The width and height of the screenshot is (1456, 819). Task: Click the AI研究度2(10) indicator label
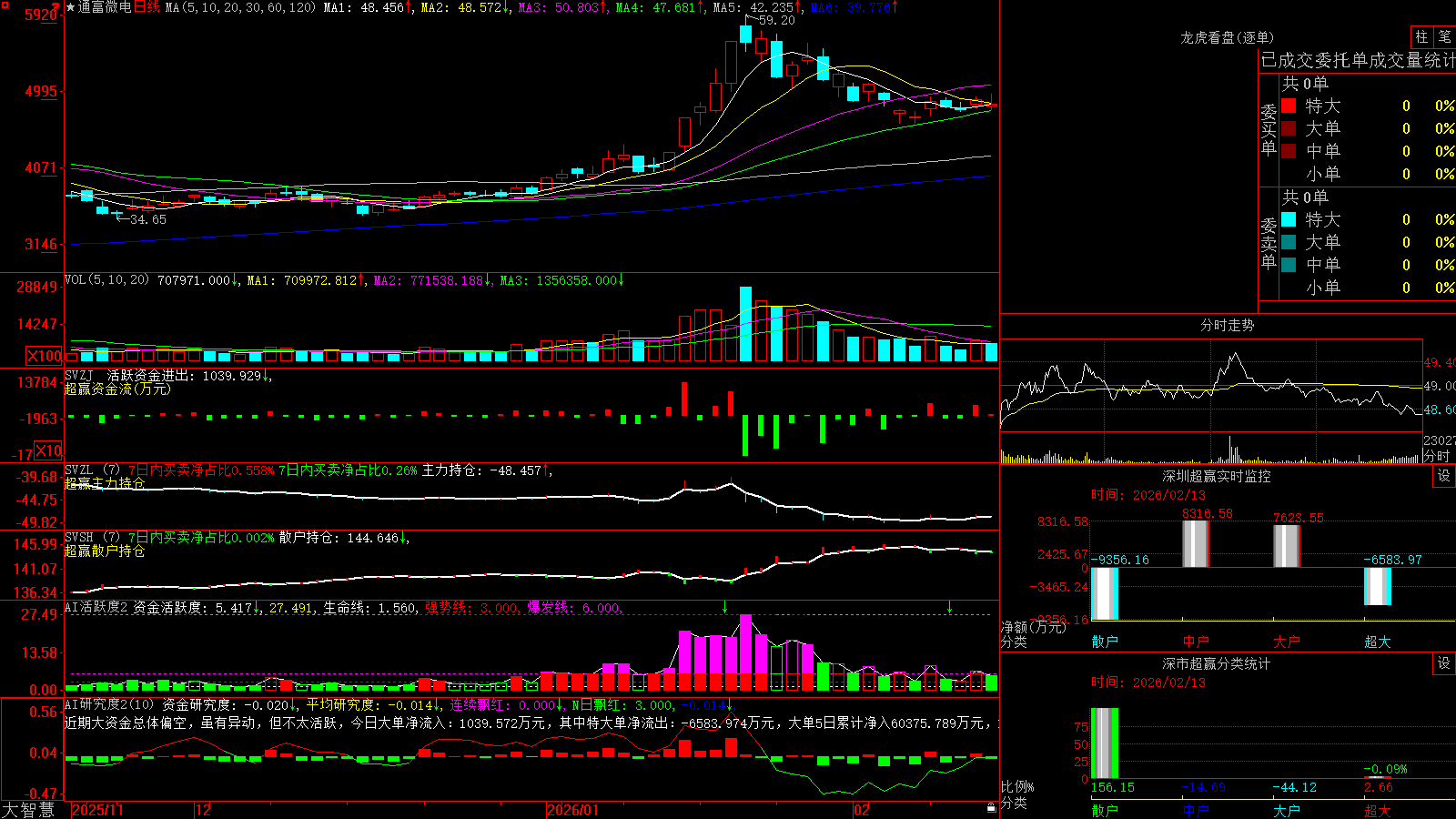(109, 704)
